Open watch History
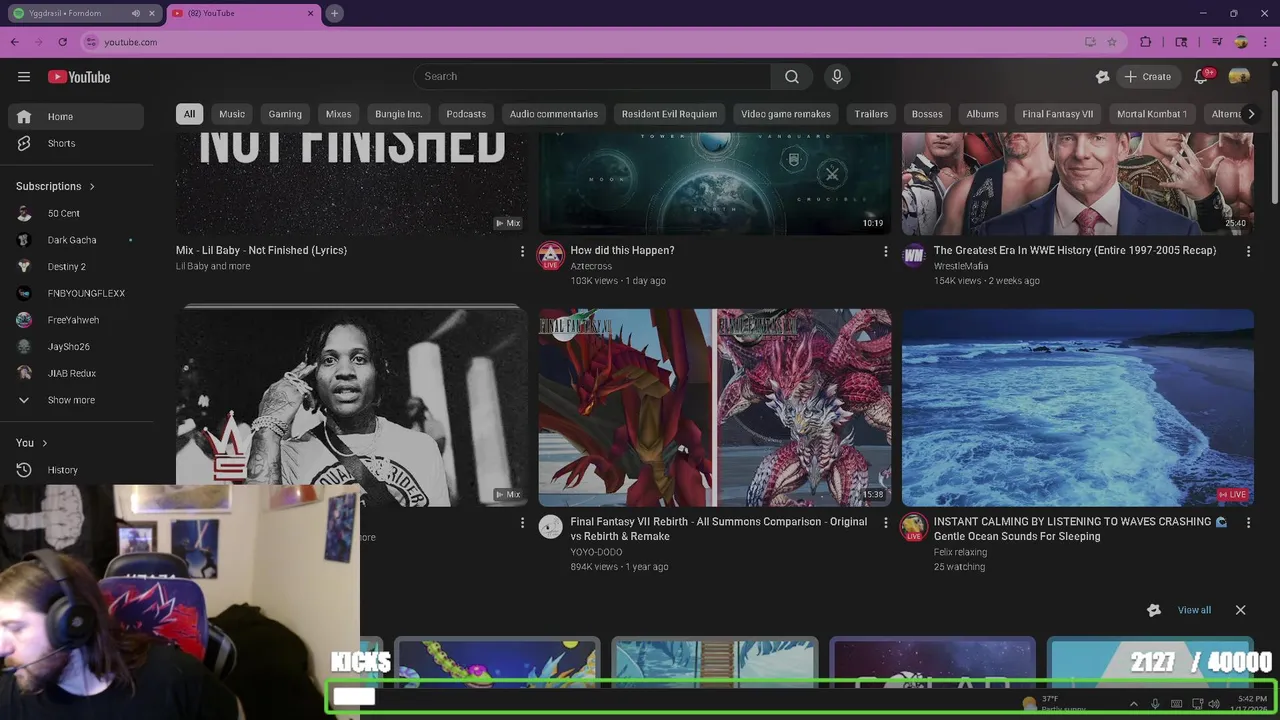Image resolution: width=1280 pixels, height=720 pixels. pyautogui.click(x=76, y=469)
